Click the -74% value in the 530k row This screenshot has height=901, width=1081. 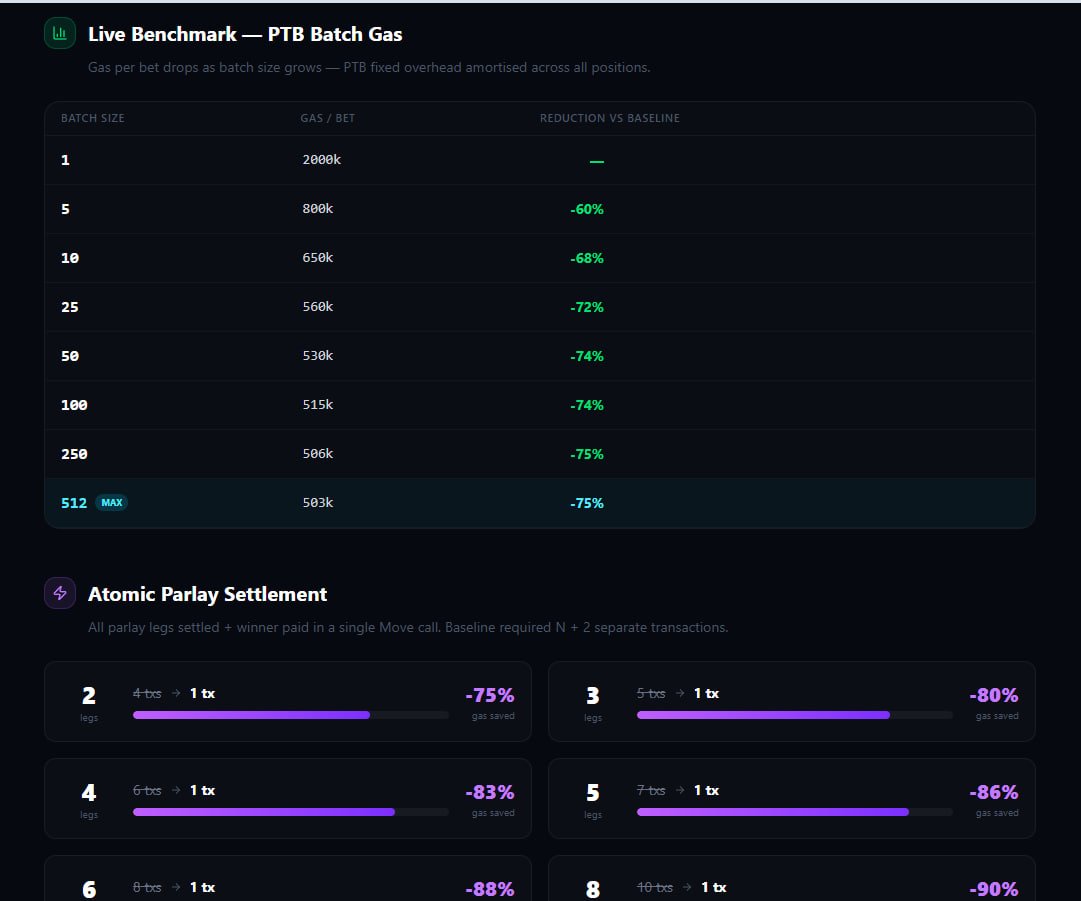coord(587,356)
